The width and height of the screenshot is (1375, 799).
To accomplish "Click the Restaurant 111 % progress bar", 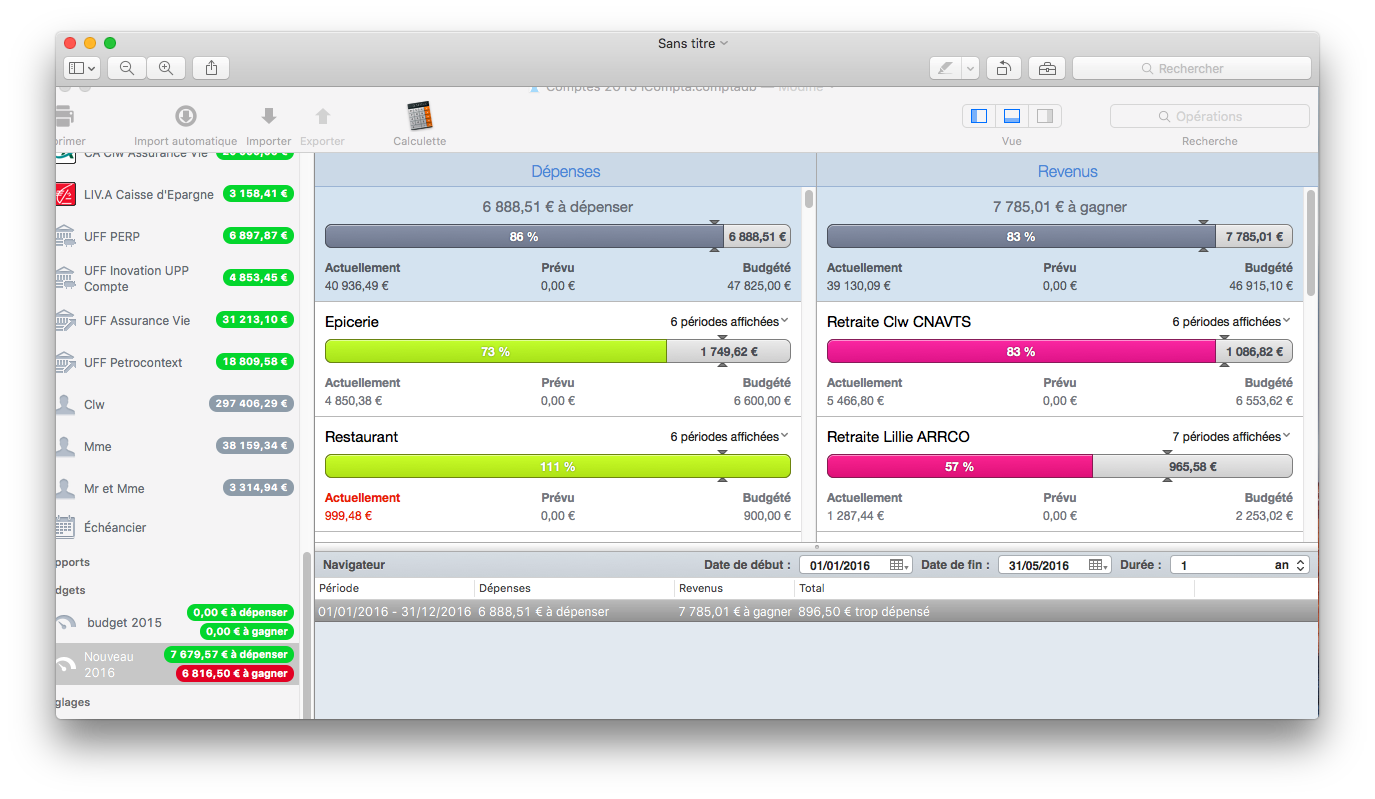I will point(558,467).
